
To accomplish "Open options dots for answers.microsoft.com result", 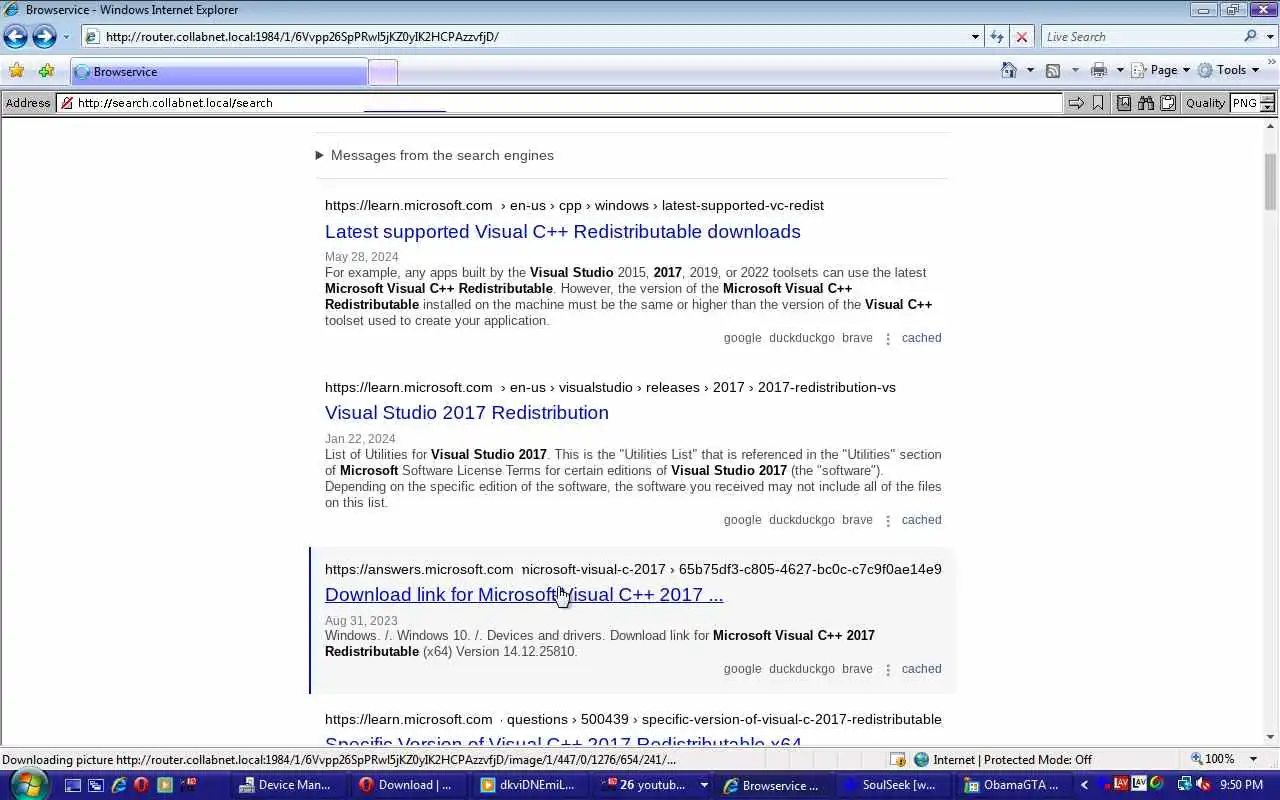I will (887, 670).
